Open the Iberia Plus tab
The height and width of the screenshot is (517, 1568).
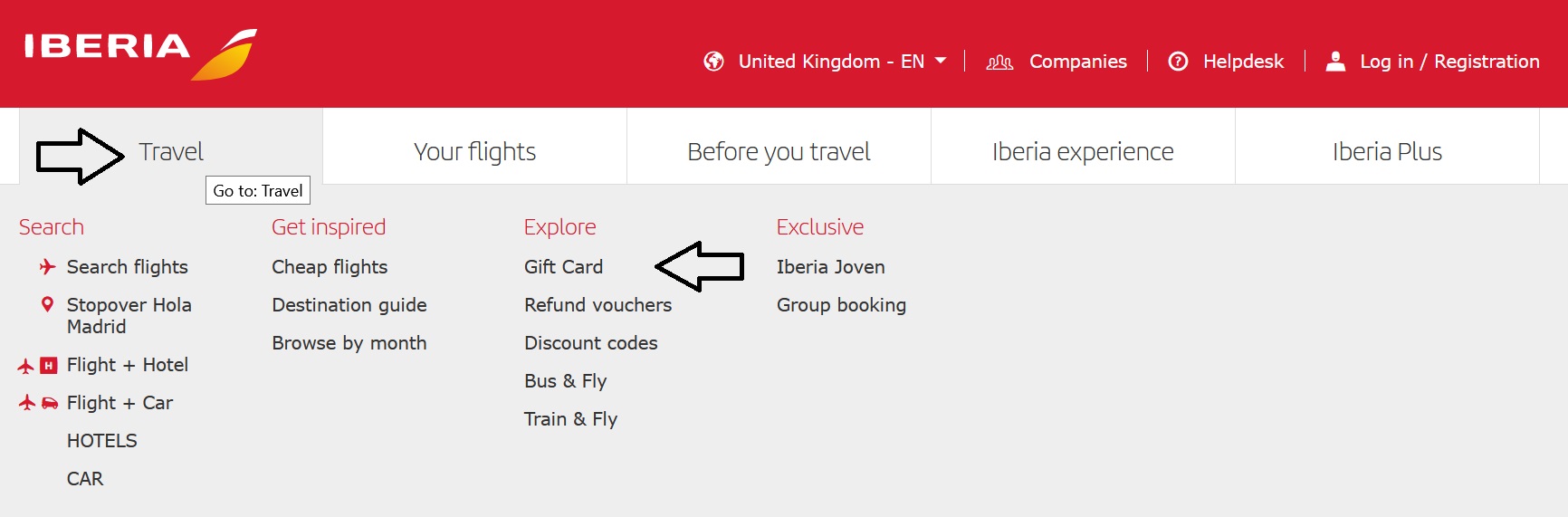[1387, 152]
